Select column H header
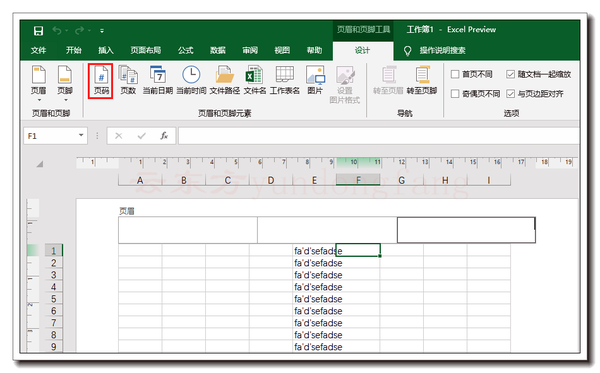The height and width of the screenshot is (373, 600). [x=445, y=180]
